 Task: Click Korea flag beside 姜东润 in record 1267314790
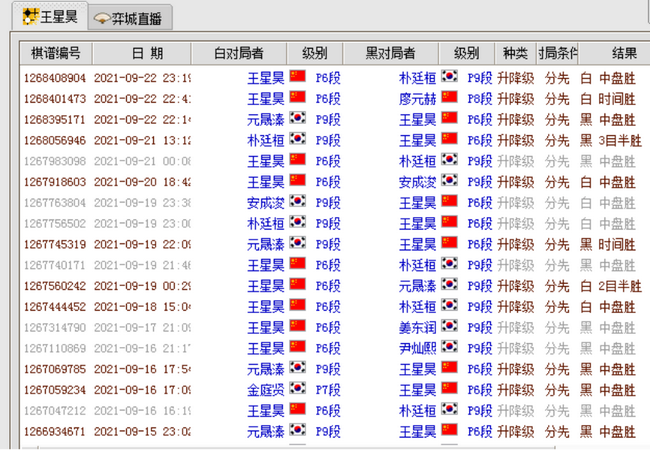[449, 326]
